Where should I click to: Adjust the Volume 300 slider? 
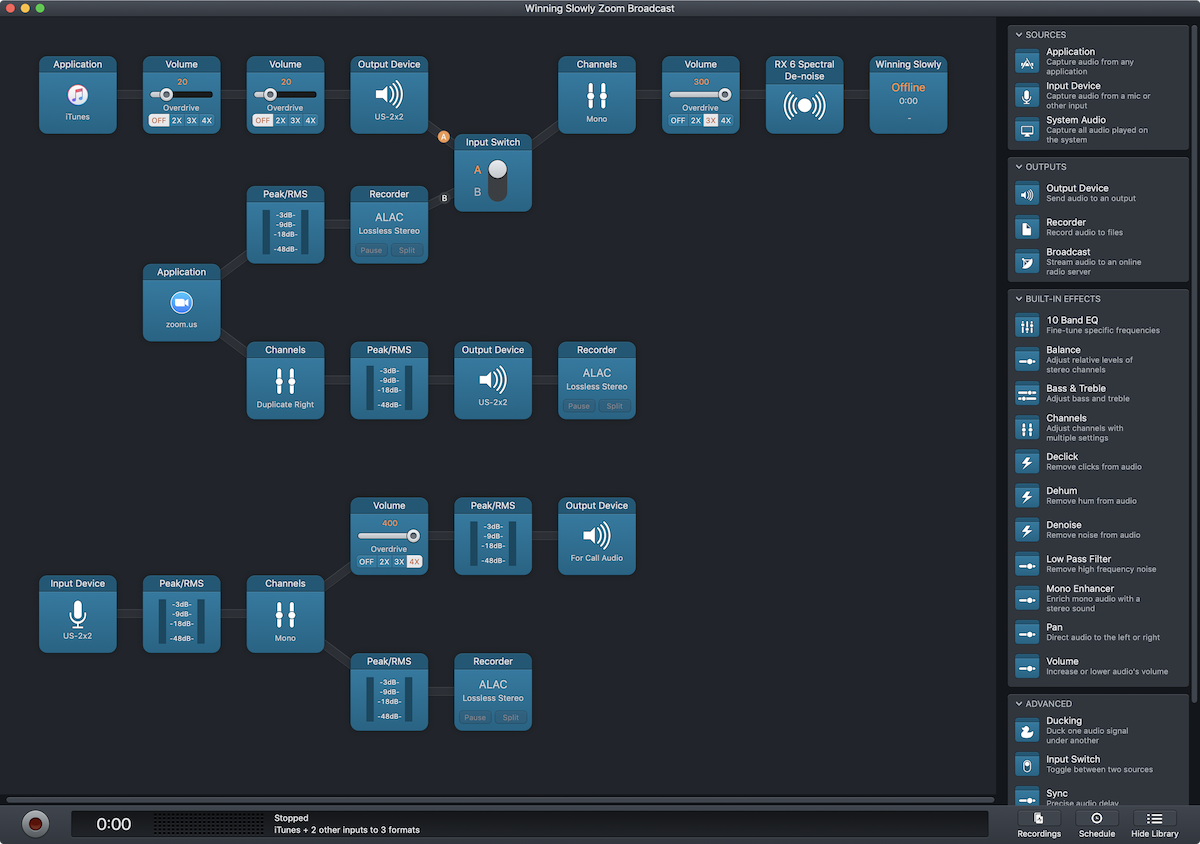coord(700,95)
